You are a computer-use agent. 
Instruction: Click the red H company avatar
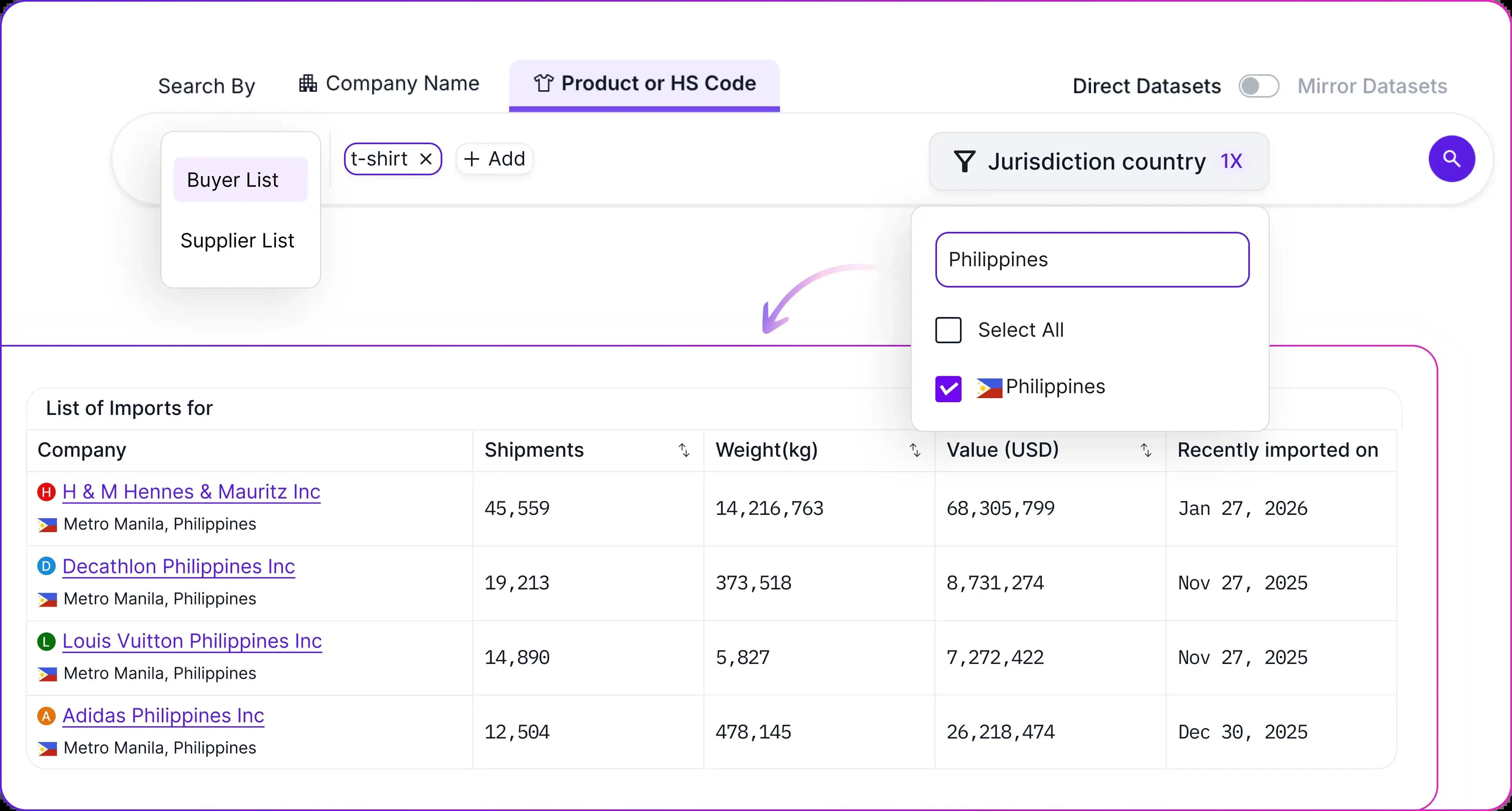coord(46,492)
